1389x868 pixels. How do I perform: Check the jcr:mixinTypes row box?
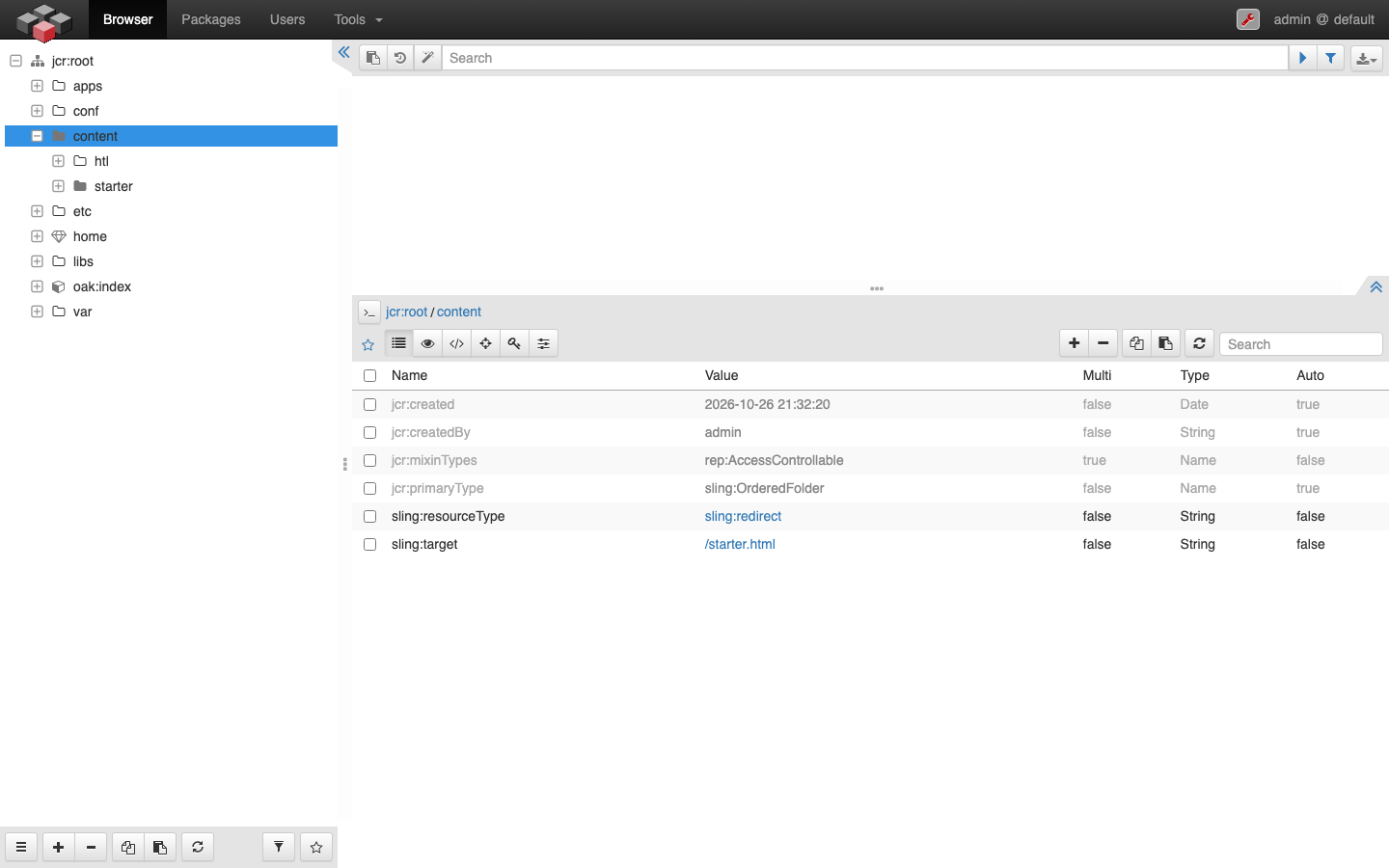point(369,460)
